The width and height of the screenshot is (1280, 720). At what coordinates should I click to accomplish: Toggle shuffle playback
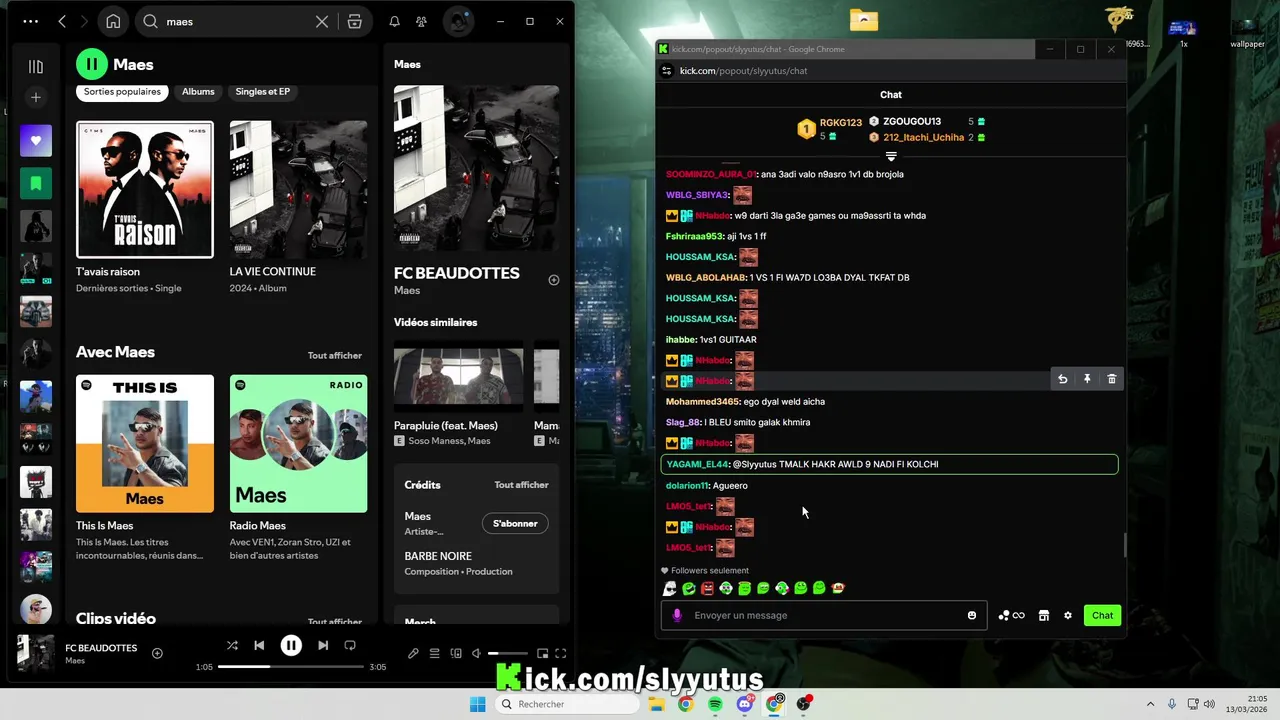[x=232, y=645]
